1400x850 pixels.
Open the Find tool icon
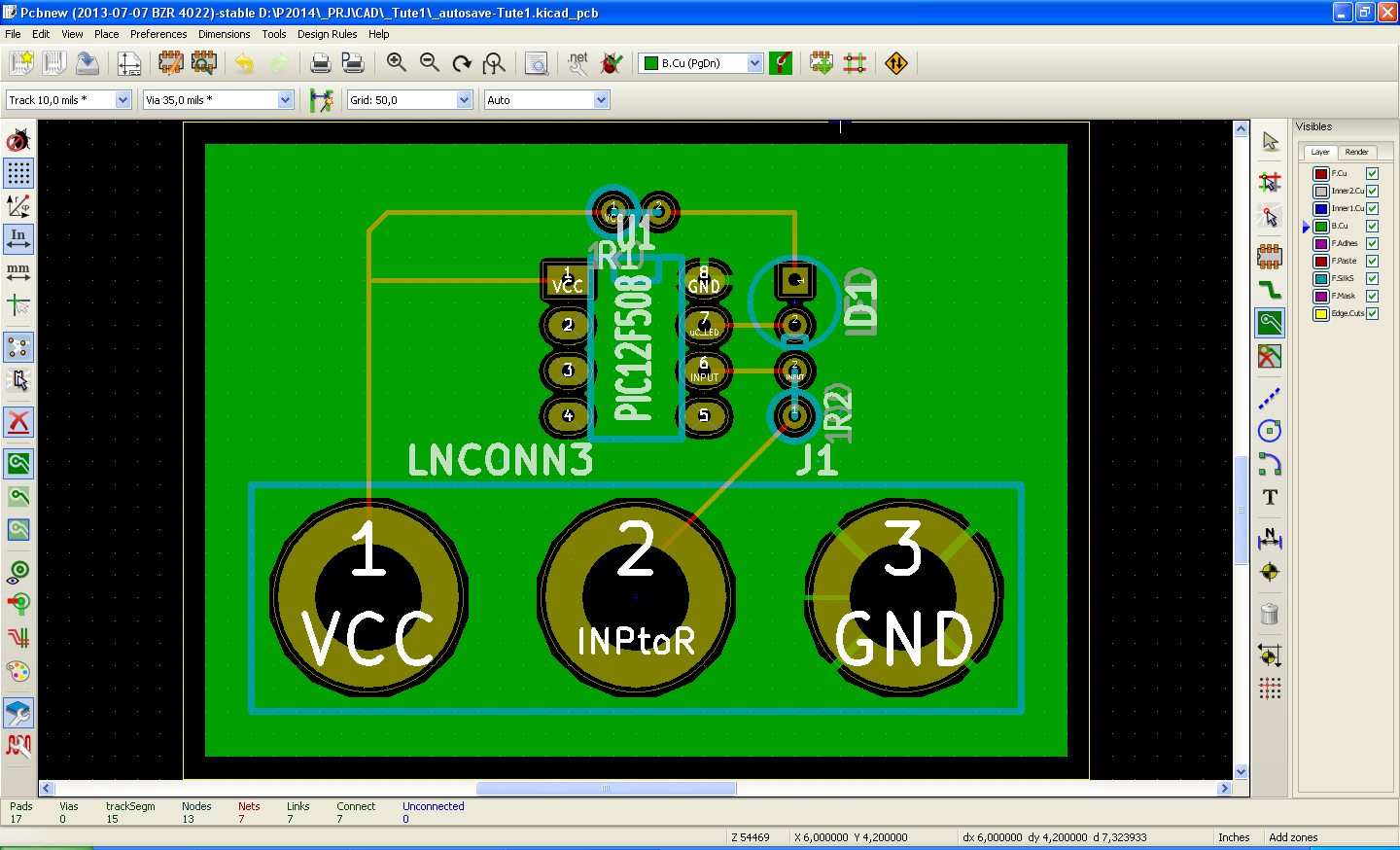click(537, 63)
